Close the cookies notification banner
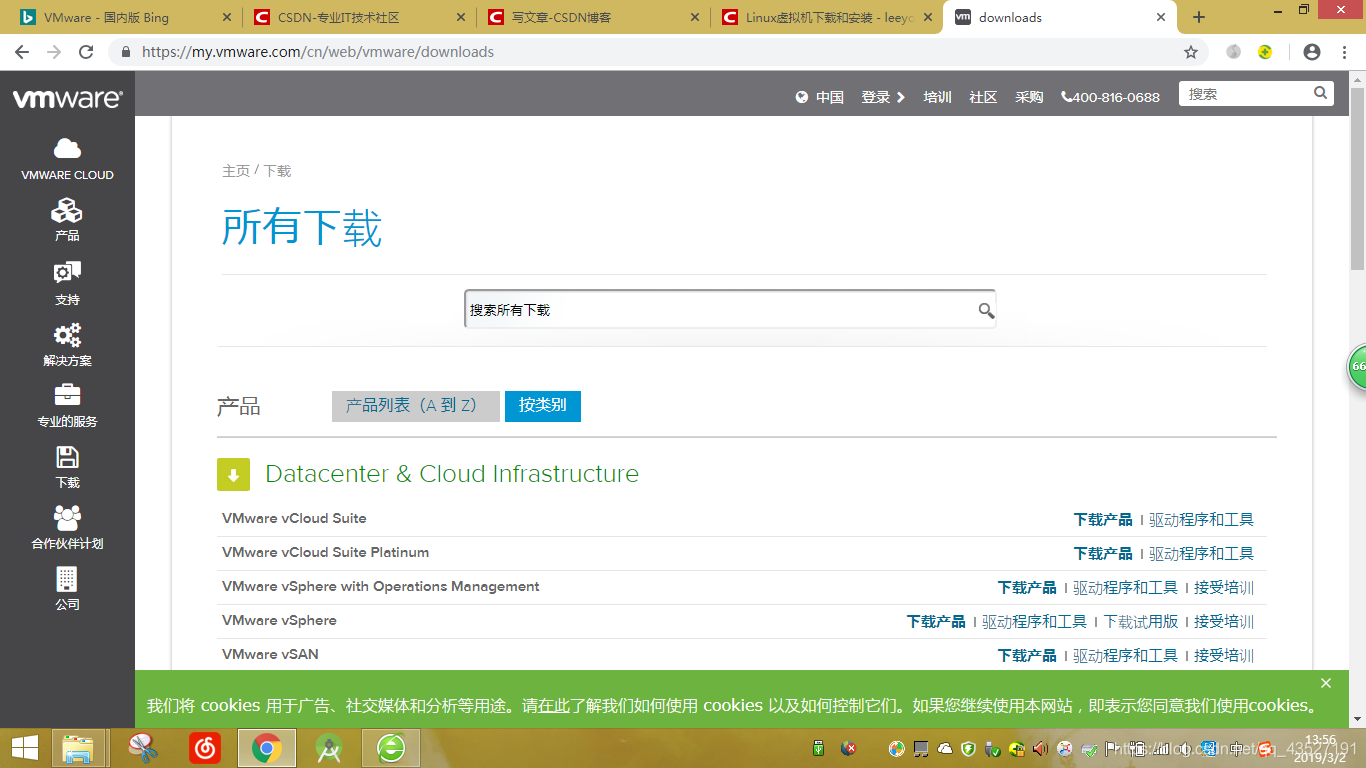The image size is (1366, 768). click(1326, 683)
